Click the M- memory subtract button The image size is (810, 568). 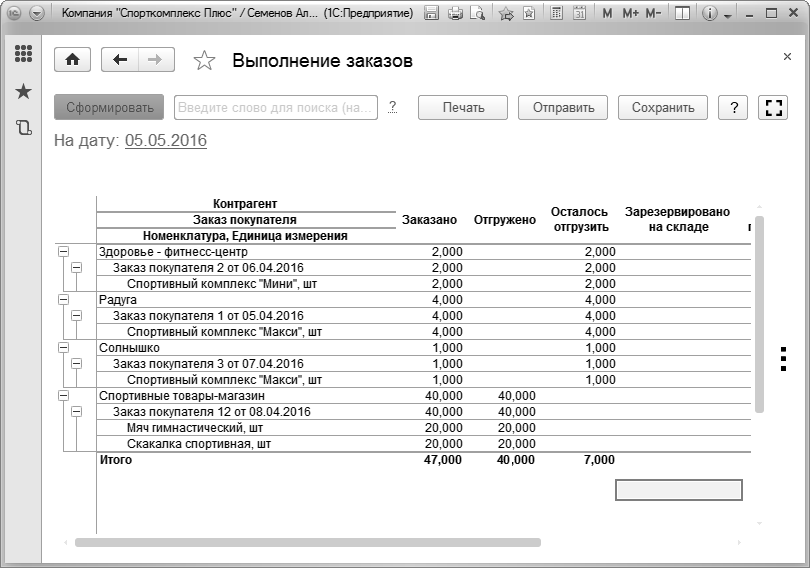653,13
